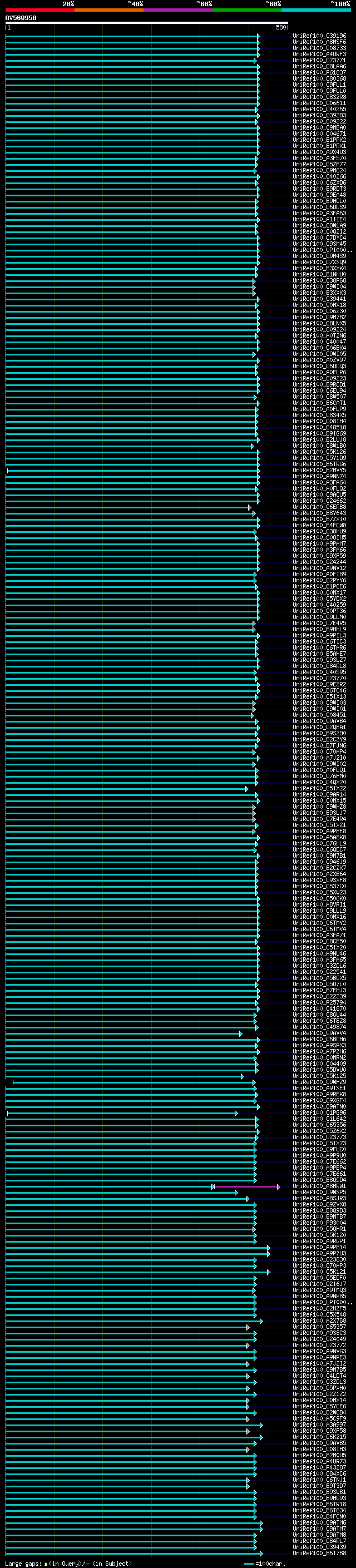This screenshot has height=1568, width=356.
Task: Open hit UniRef100_A8SJR3
Action: tap(319, 1199)
